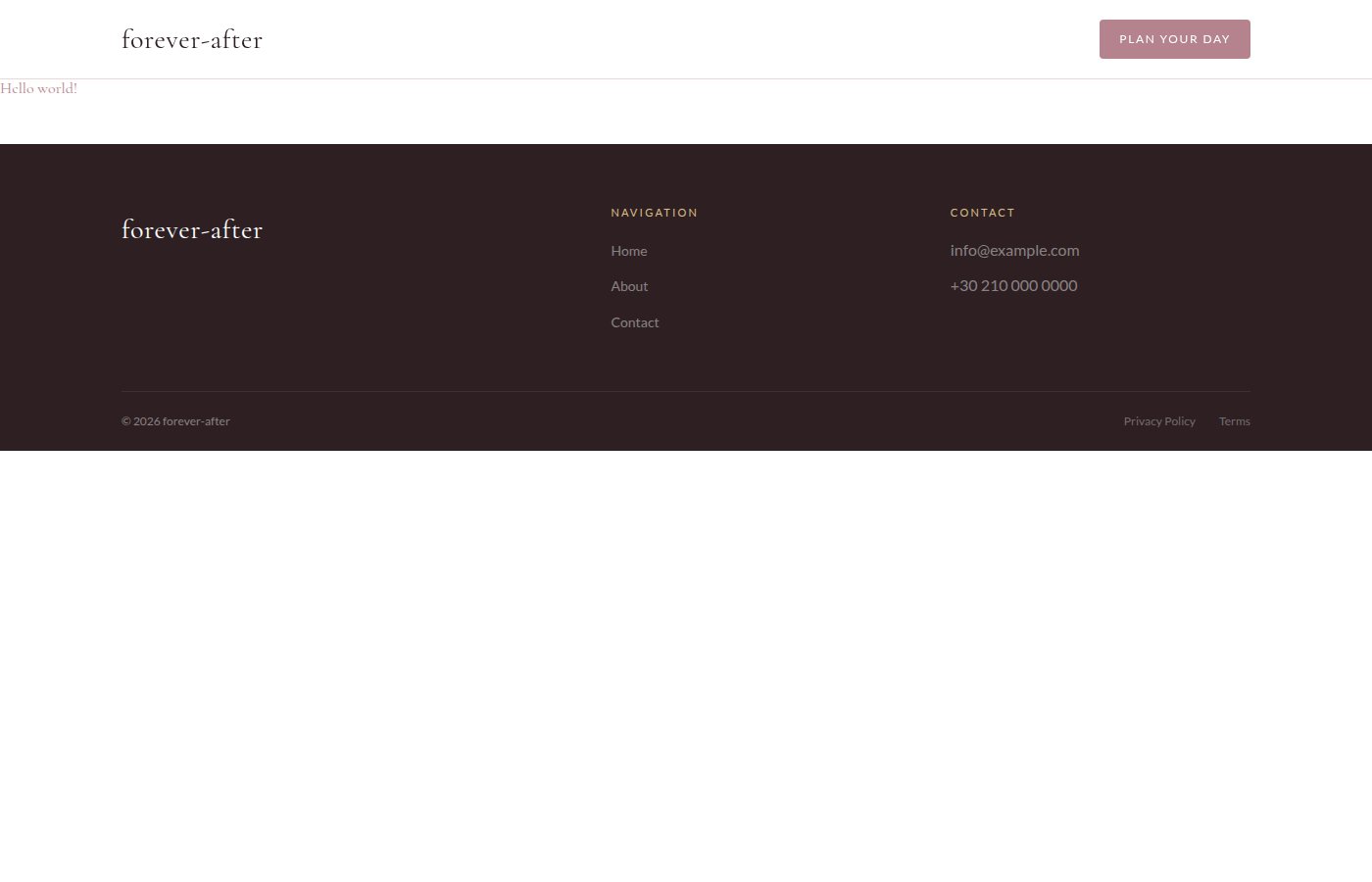Screen dimensions: 1372x882
Task: Open the About footer link
Action: click(629, 286)
